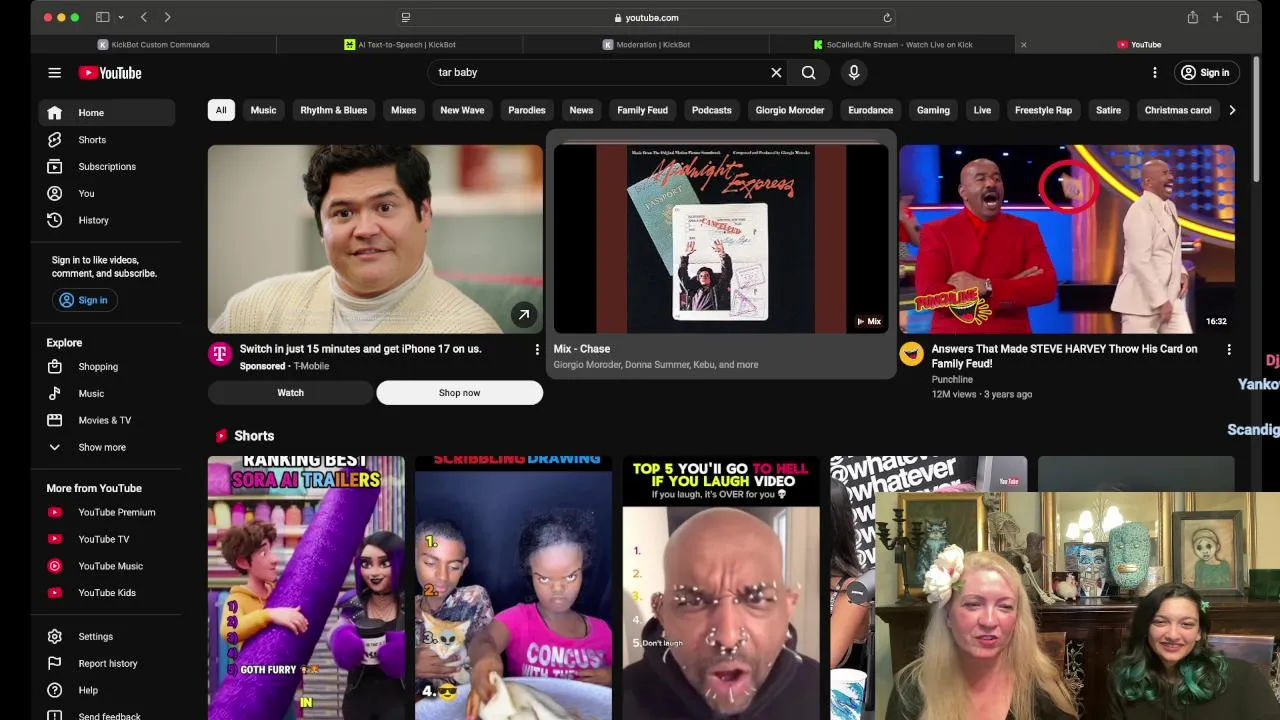The width and height of the screenshot is (1280, 720).
Task: Open Movies & TV under Explore
Action: click(108, 420)
